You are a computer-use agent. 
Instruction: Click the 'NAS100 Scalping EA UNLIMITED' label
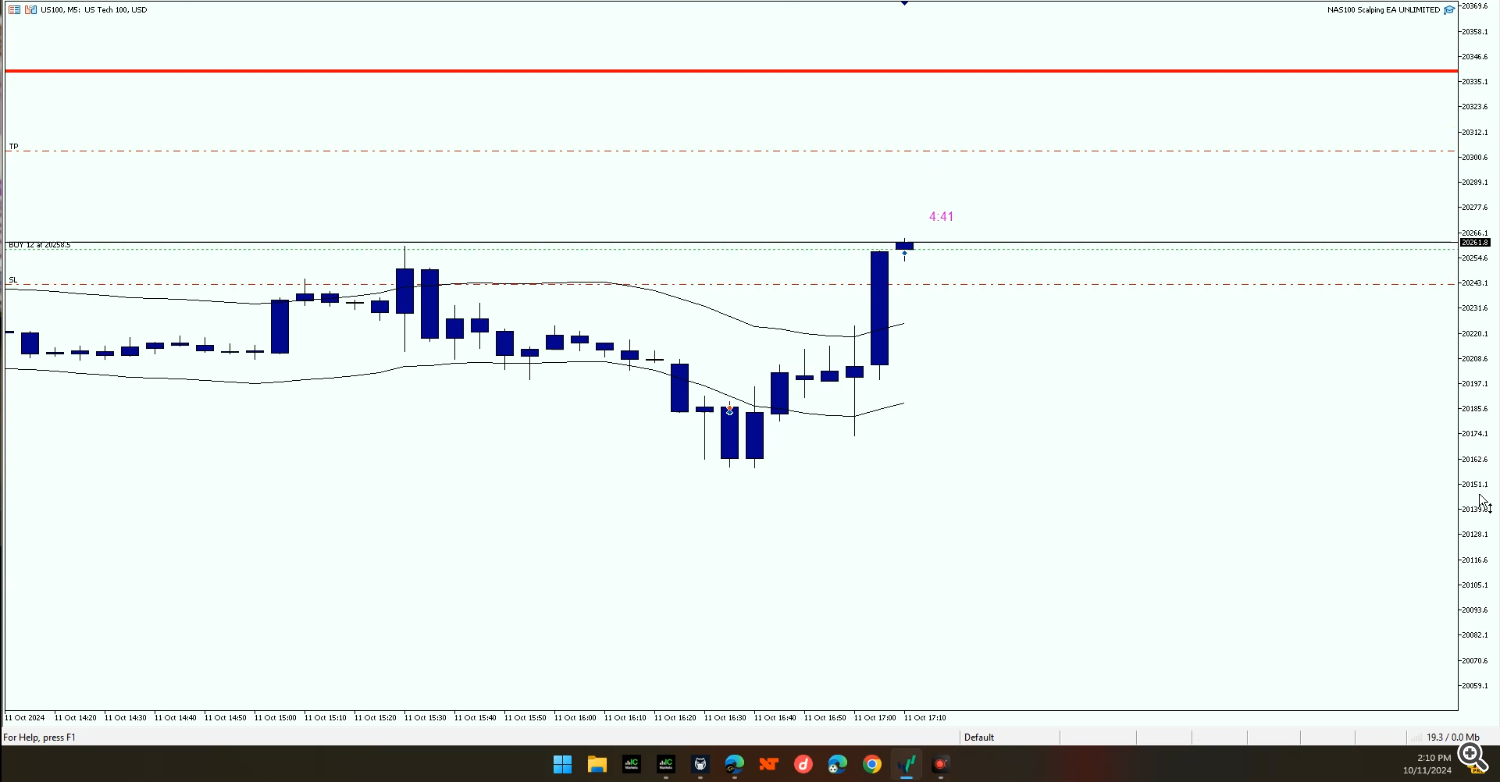(x=1383, y=10)
